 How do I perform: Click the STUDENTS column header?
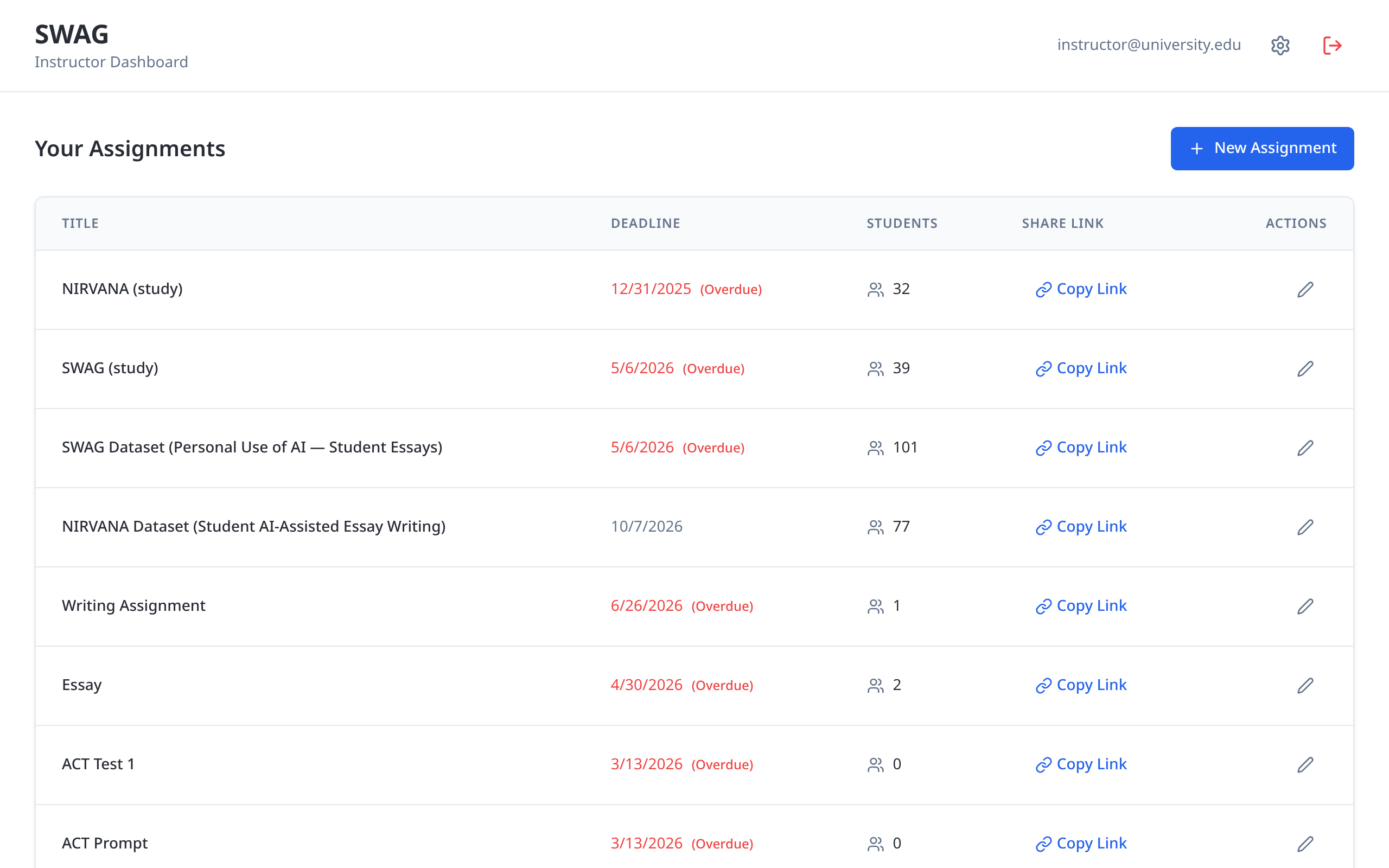point(902,224)
